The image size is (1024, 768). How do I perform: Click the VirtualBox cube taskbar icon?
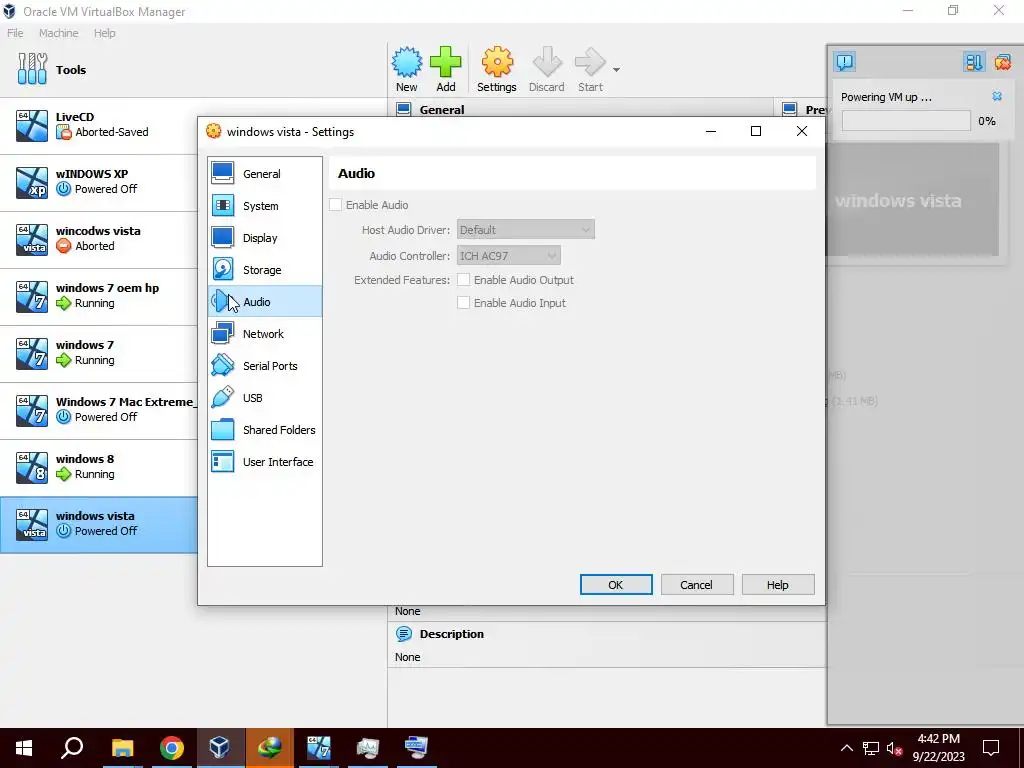coord(220,748)
